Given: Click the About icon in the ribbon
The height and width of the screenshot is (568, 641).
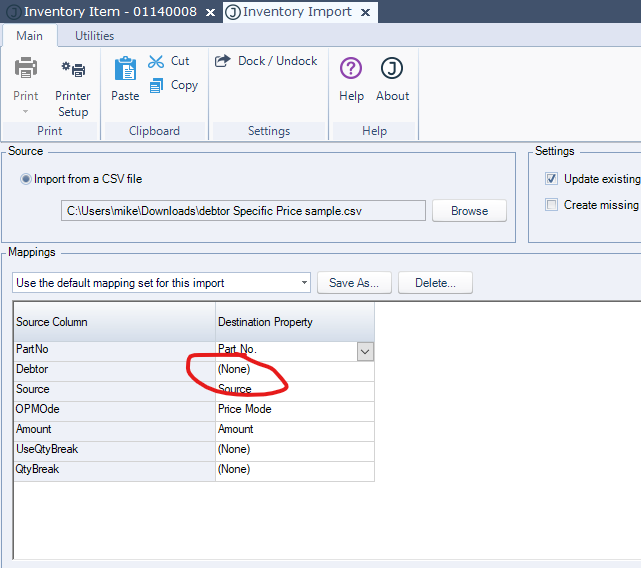Looking at the screenshot, I should pyautogui.click(x=392, y=70).
